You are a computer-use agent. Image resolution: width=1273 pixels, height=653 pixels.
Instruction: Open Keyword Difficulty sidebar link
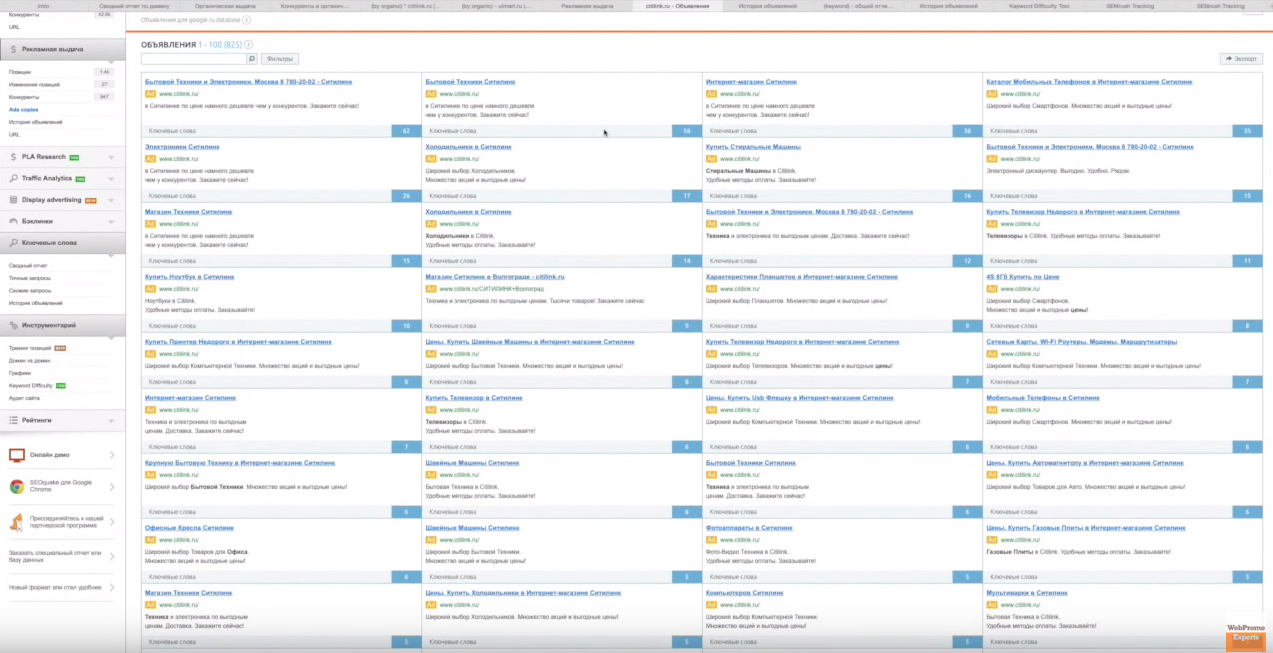pyautogui.click(x=30, y=385)
